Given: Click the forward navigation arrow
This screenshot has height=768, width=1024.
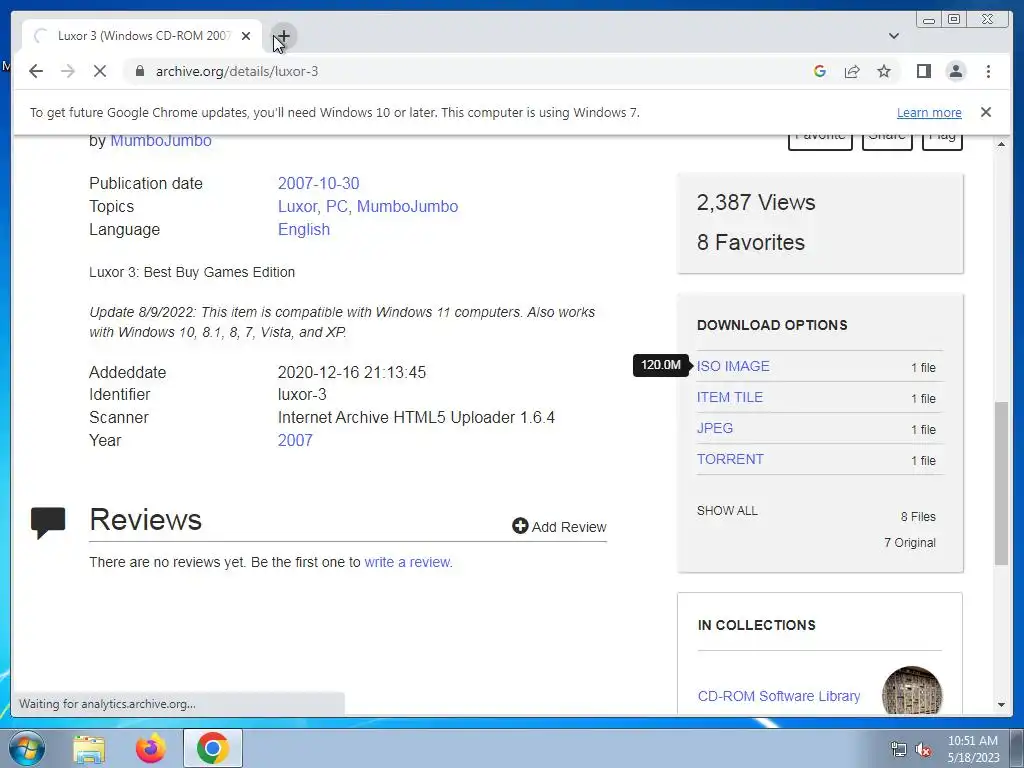Looking at the screenshot, I should coord(67,71).
